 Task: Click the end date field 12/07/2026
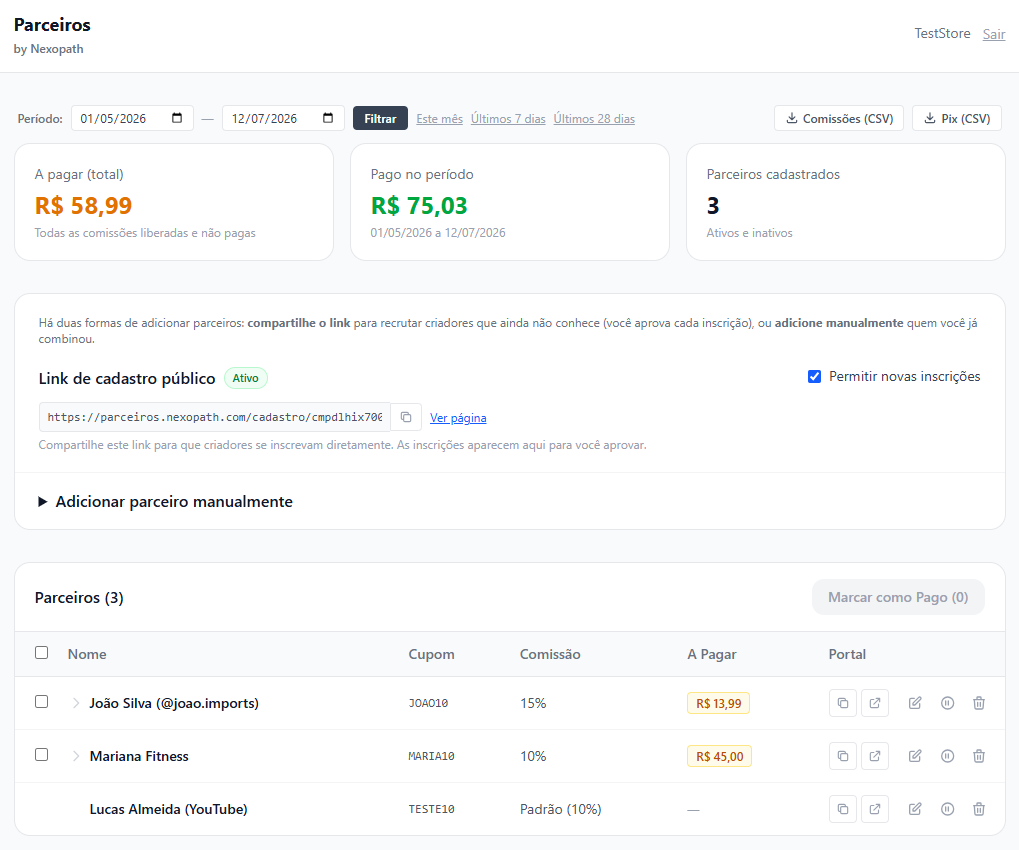(283, 118)
